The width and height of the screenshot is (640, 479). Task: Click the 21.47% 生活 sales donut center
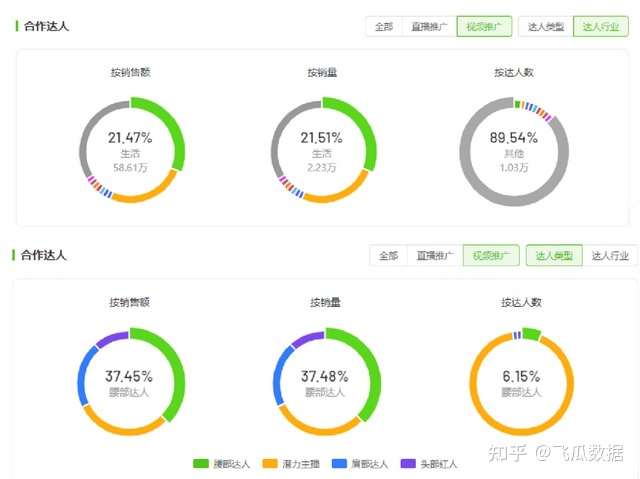pos(131,151)
